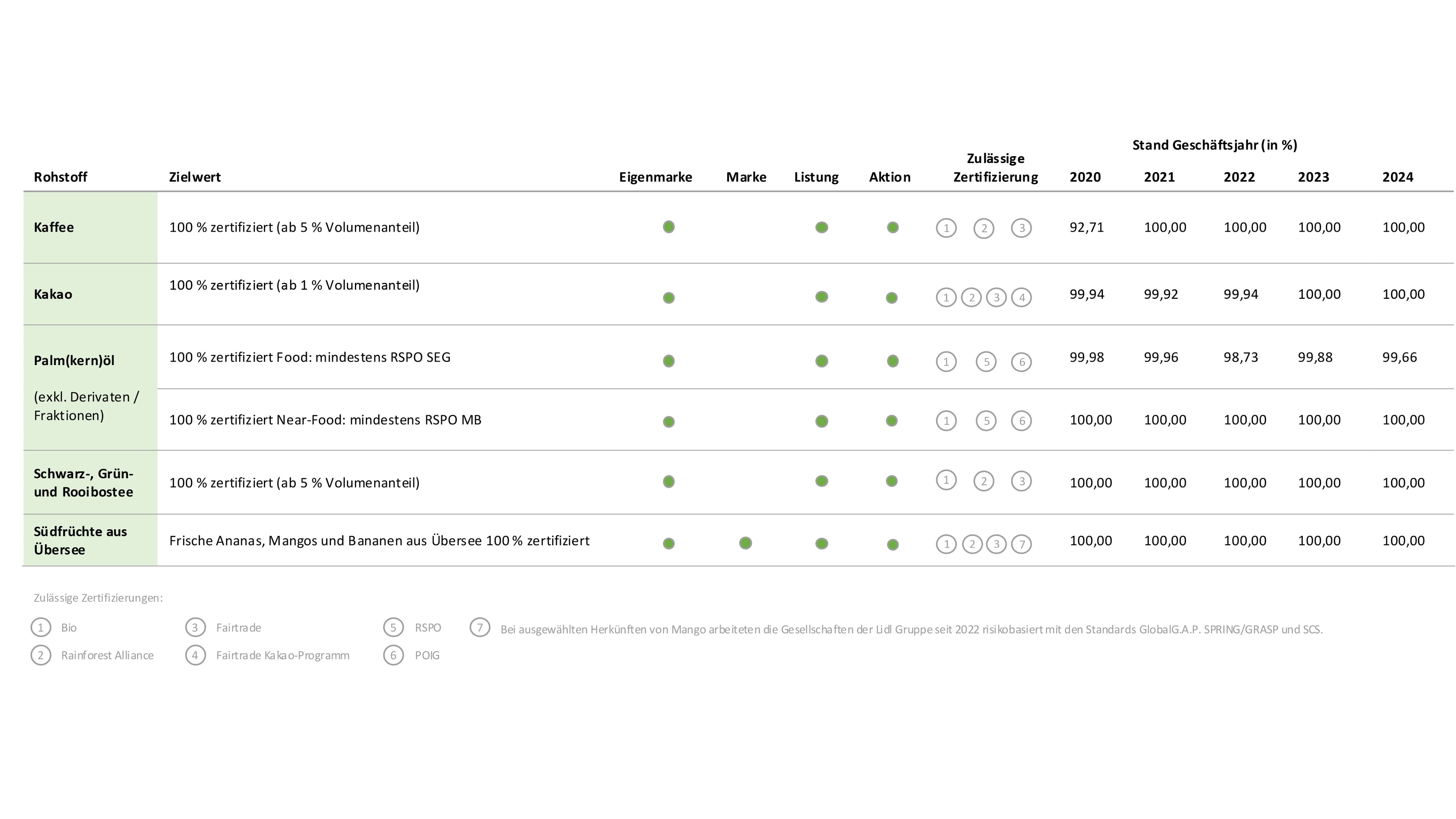
Task: Click the Palm(kern)öl 2022 value 98,73
Action: point(1241,357)
